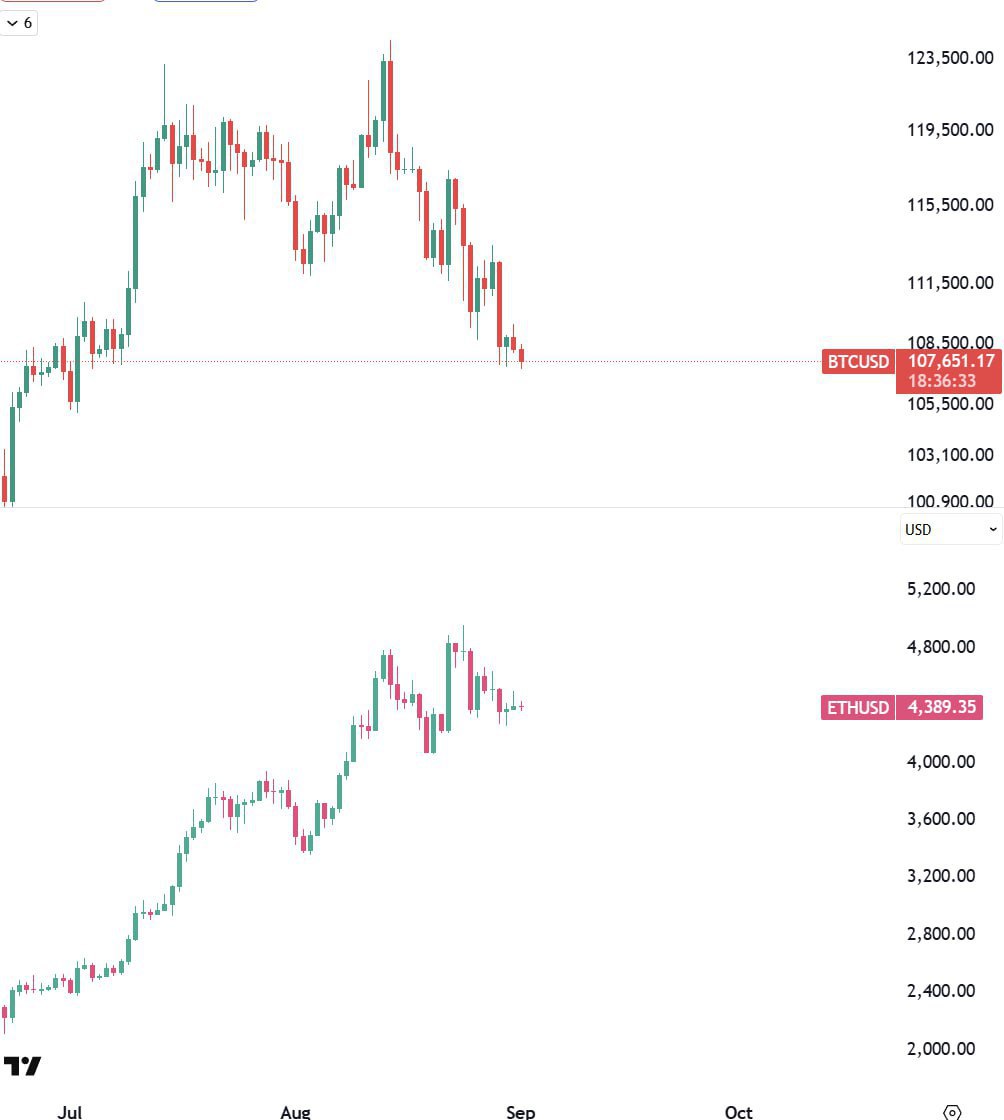Viewport: 1004px width, 1120px height.
Task: Click the 5,200.00 ETH scale label
Action: click(x=940, y=589)
